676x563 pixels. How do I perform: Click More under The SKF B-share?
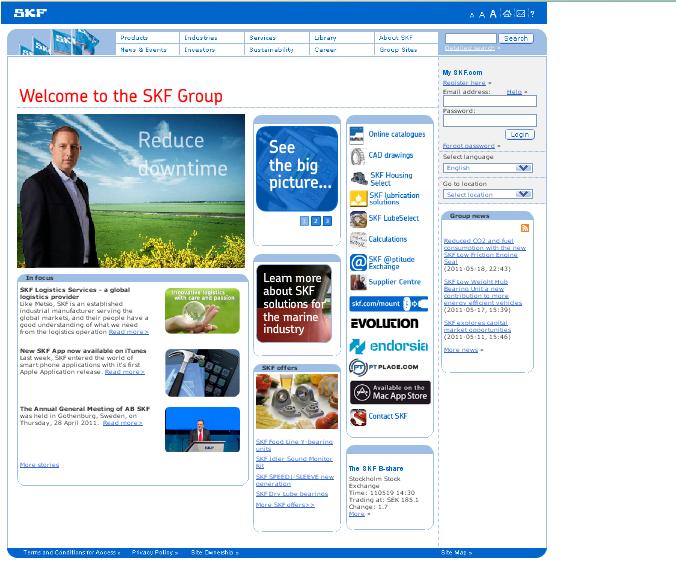357,514
